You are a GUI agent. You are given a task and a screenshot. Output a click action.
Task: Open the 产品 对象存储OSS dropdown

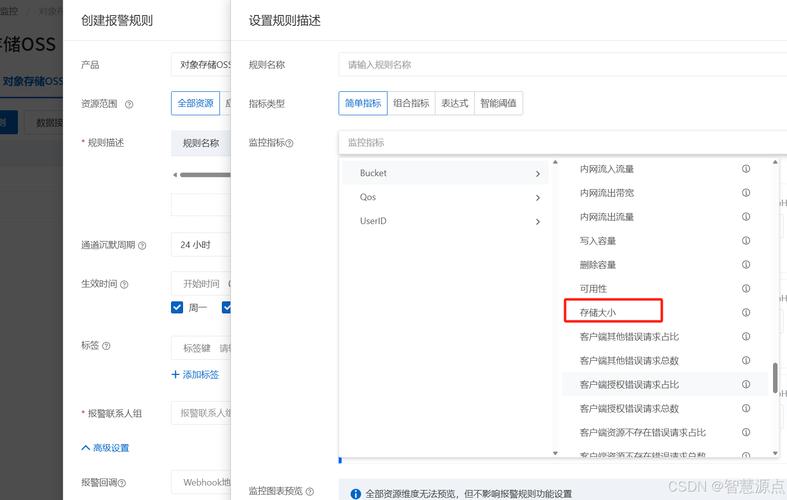tap(201, 64)
